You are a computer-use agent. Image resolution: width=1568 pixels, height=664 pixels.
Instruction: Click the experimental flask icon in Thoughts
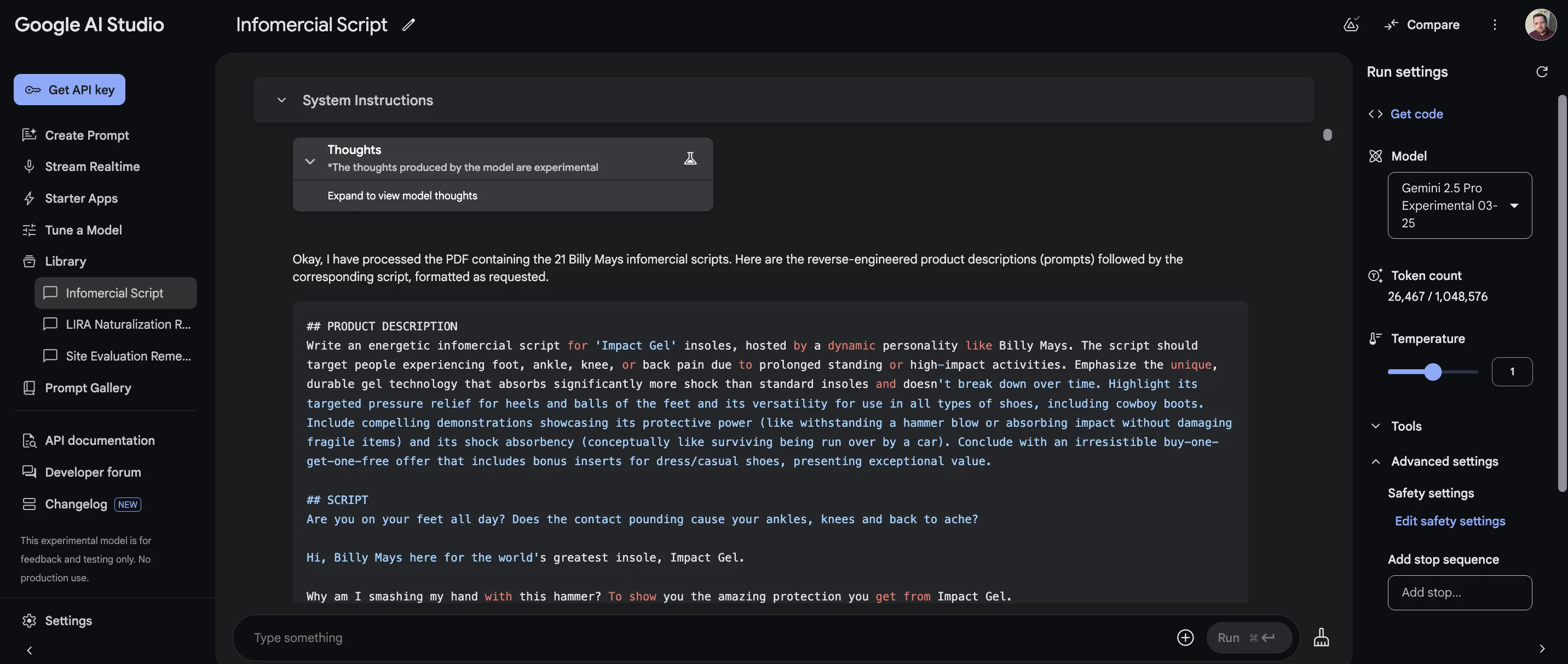tap(690, 158)
